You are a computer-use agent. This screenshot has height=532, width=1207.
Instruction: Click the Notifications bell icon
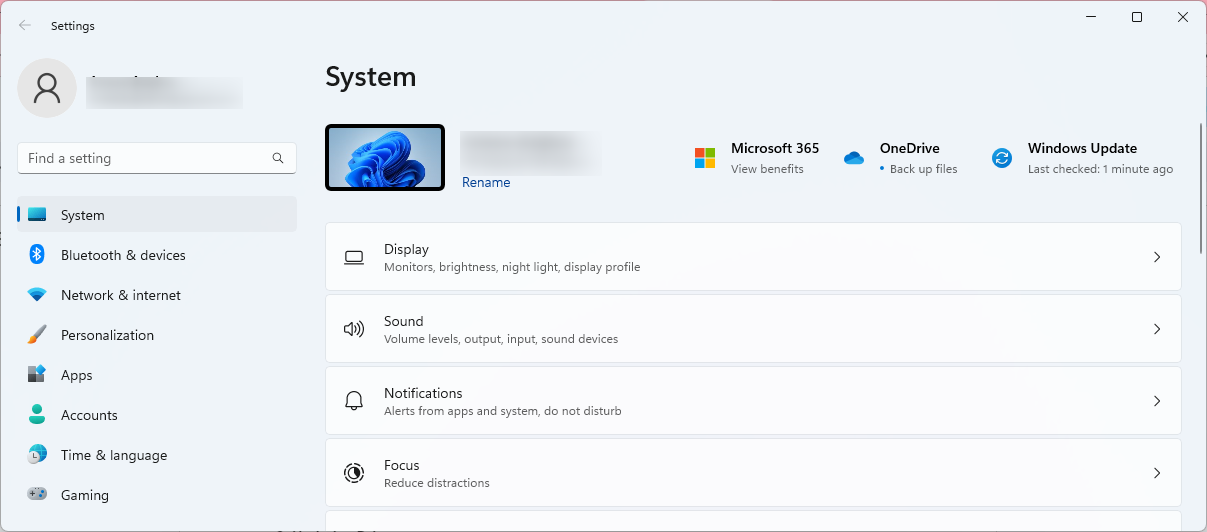tap(354, 401)
